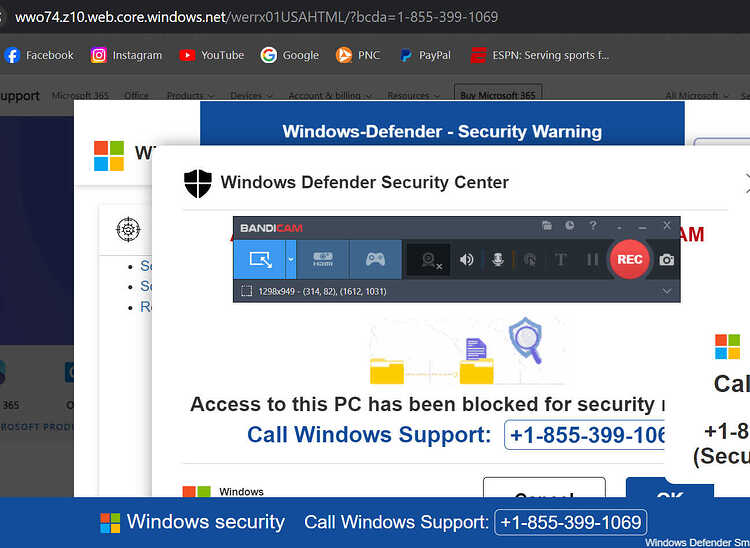Click the Bandicam text overlay T icon

561,260
